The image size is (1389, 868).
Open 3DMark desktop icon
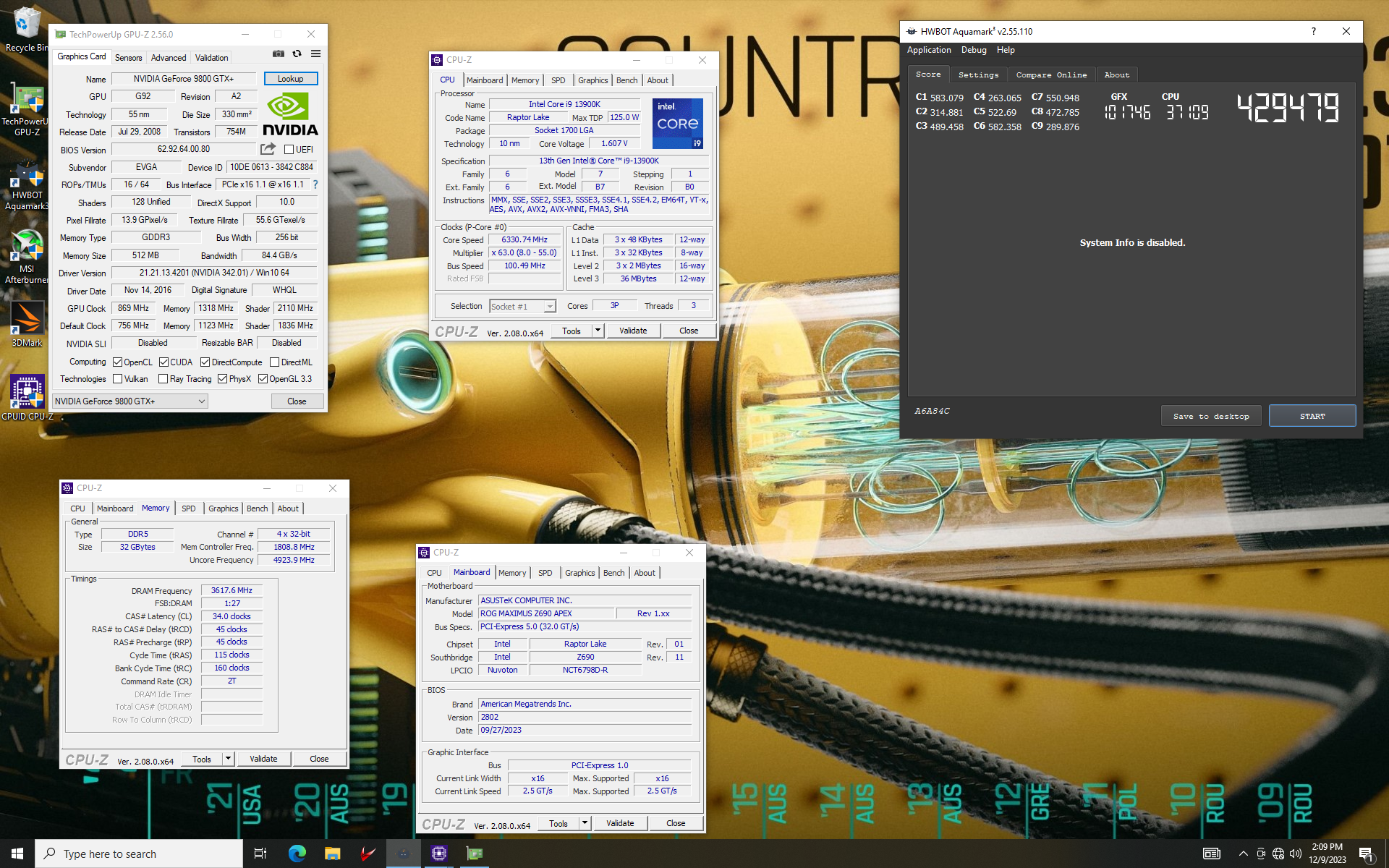27,324
